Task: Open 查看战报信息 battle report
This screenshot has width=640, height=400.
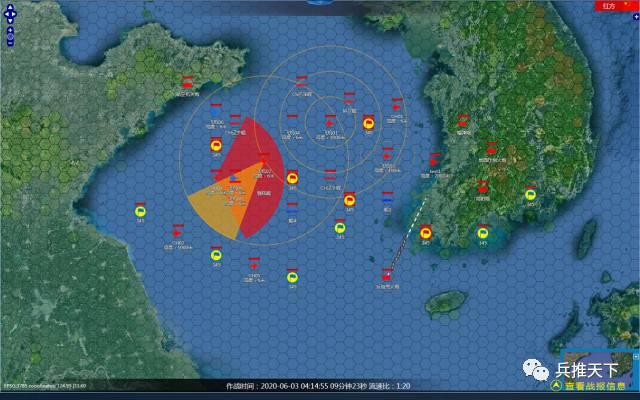Action: [589, 386]
